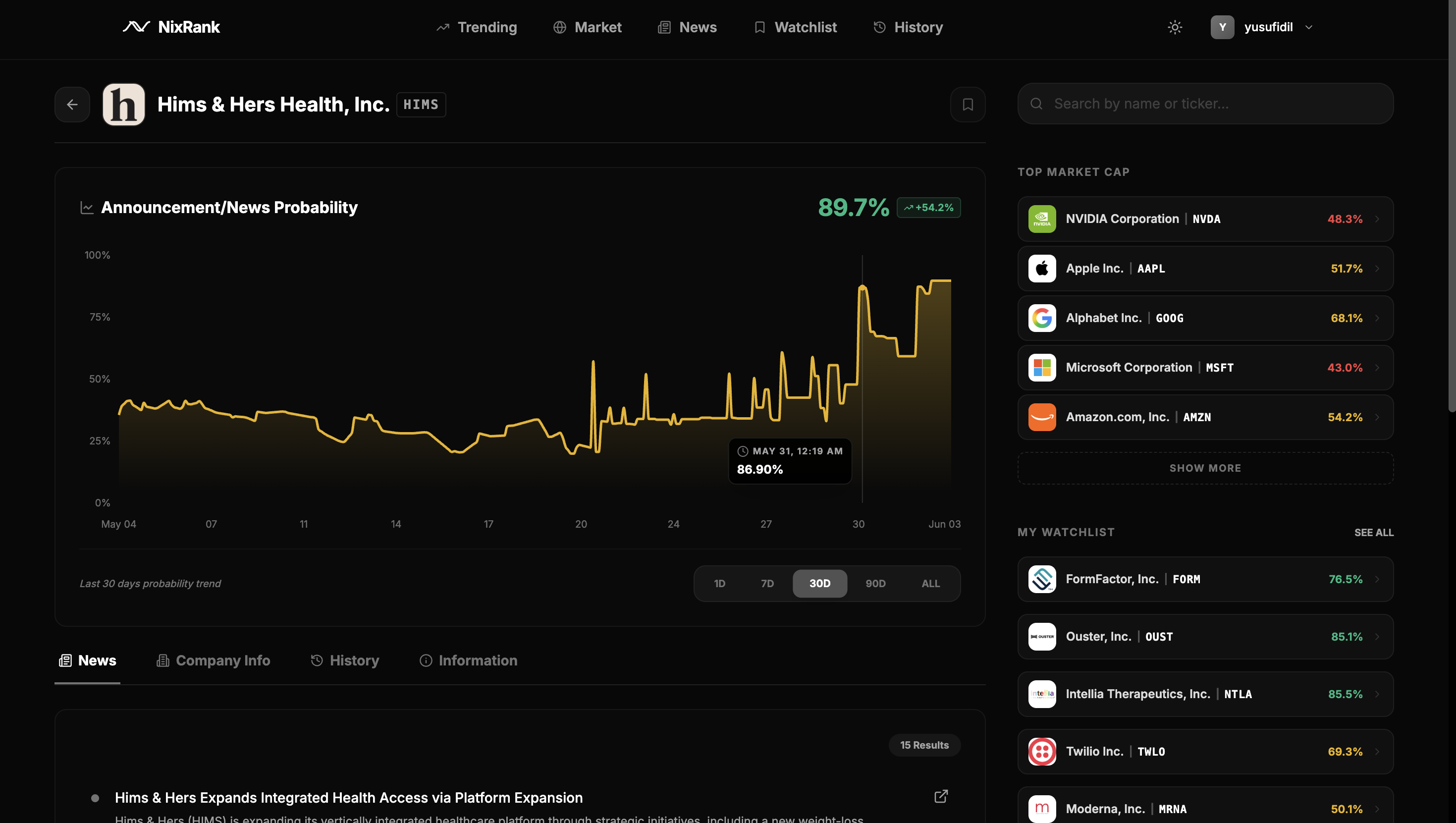Click the 89.7% probability value
The height and width of the screenshot is (823, 1456).
854,208
